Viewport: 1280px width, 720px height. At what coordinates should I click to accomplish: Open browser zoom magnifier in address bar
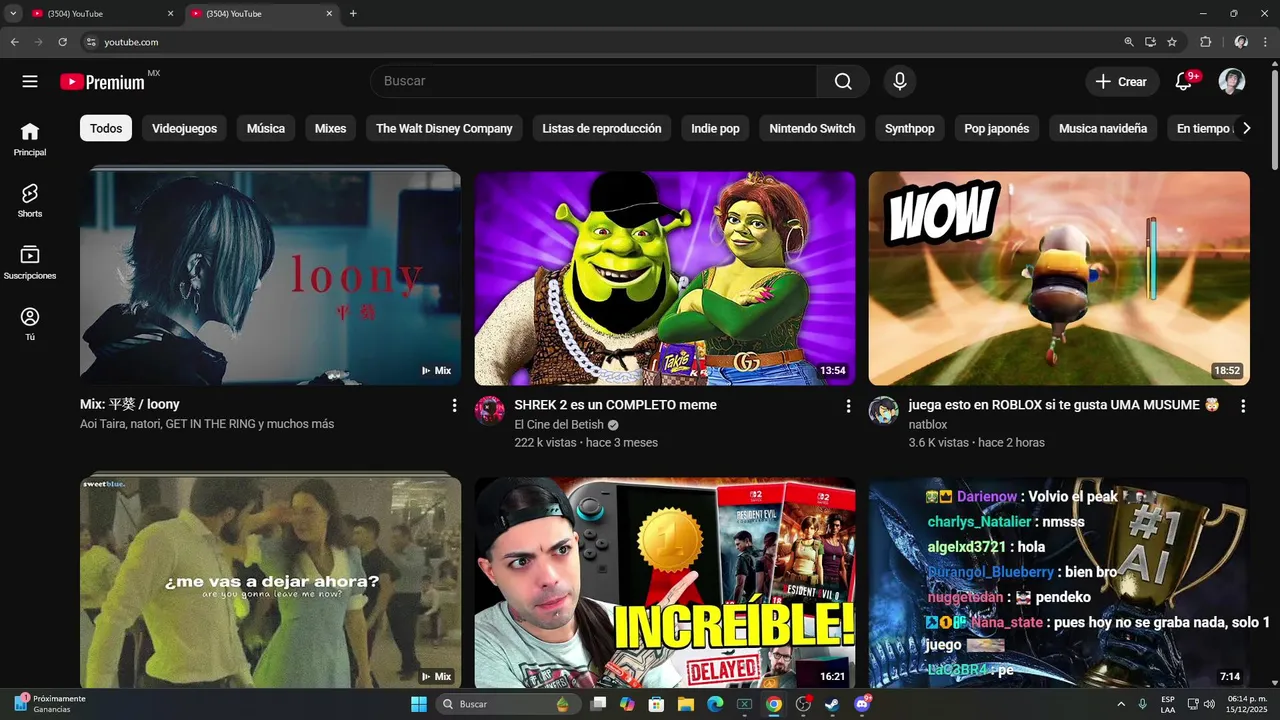(1129, 42)
